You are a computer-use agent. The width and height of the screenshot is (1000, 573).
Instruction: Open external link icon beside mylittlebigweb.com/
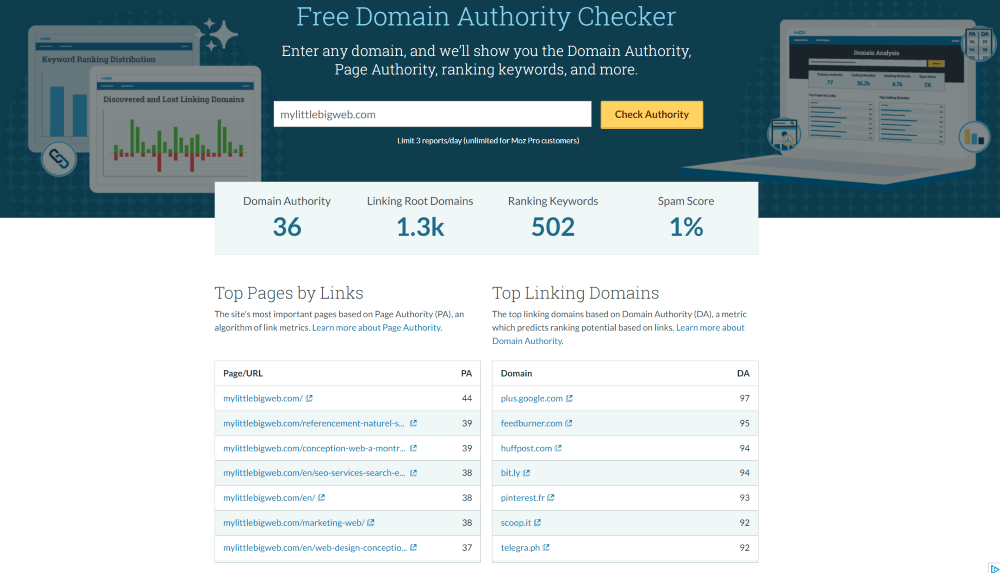coord(309,399)
